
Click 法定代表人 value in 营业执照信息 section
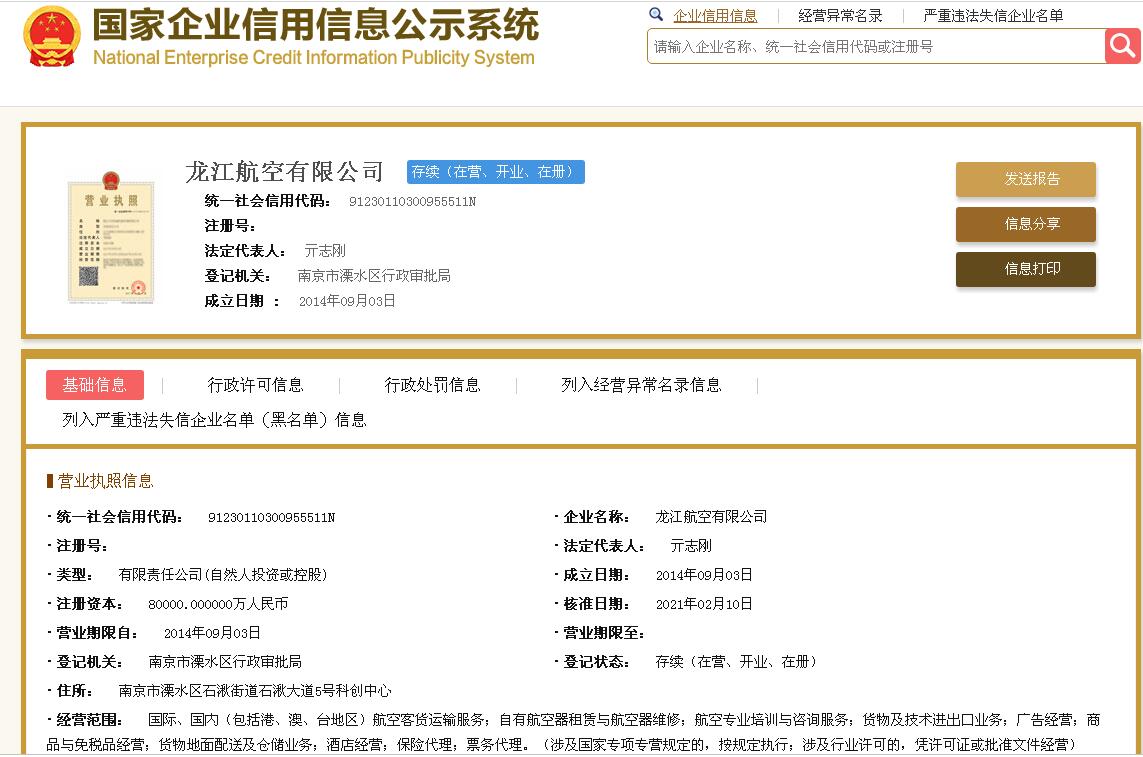[691, 546]
